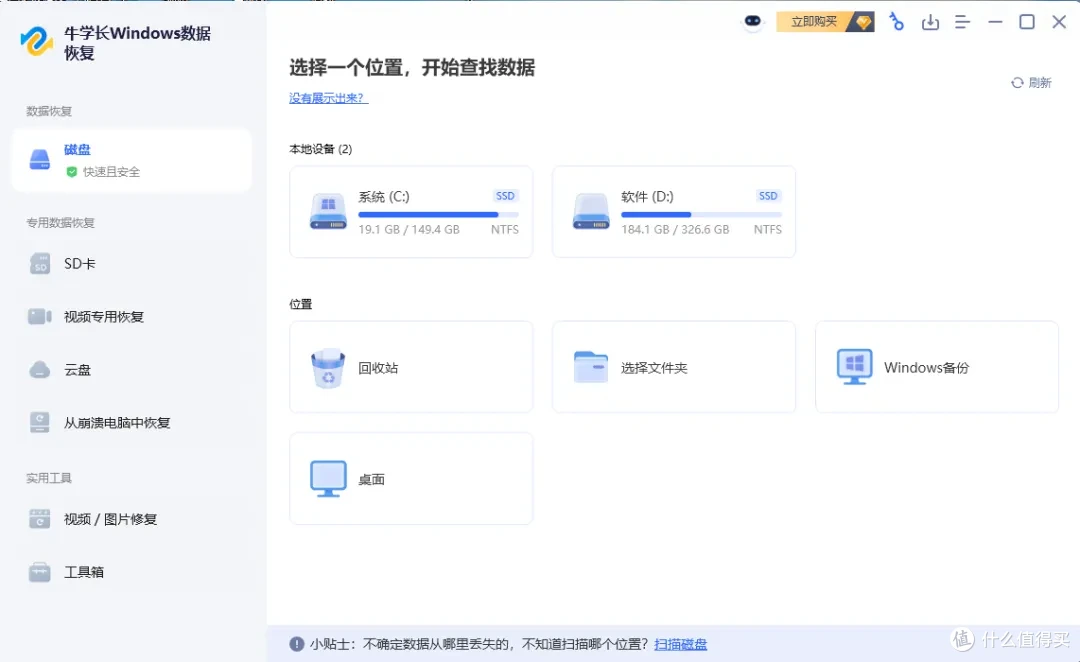
Task: Click the video/photo repair icon
Action: tap(40, 519)
